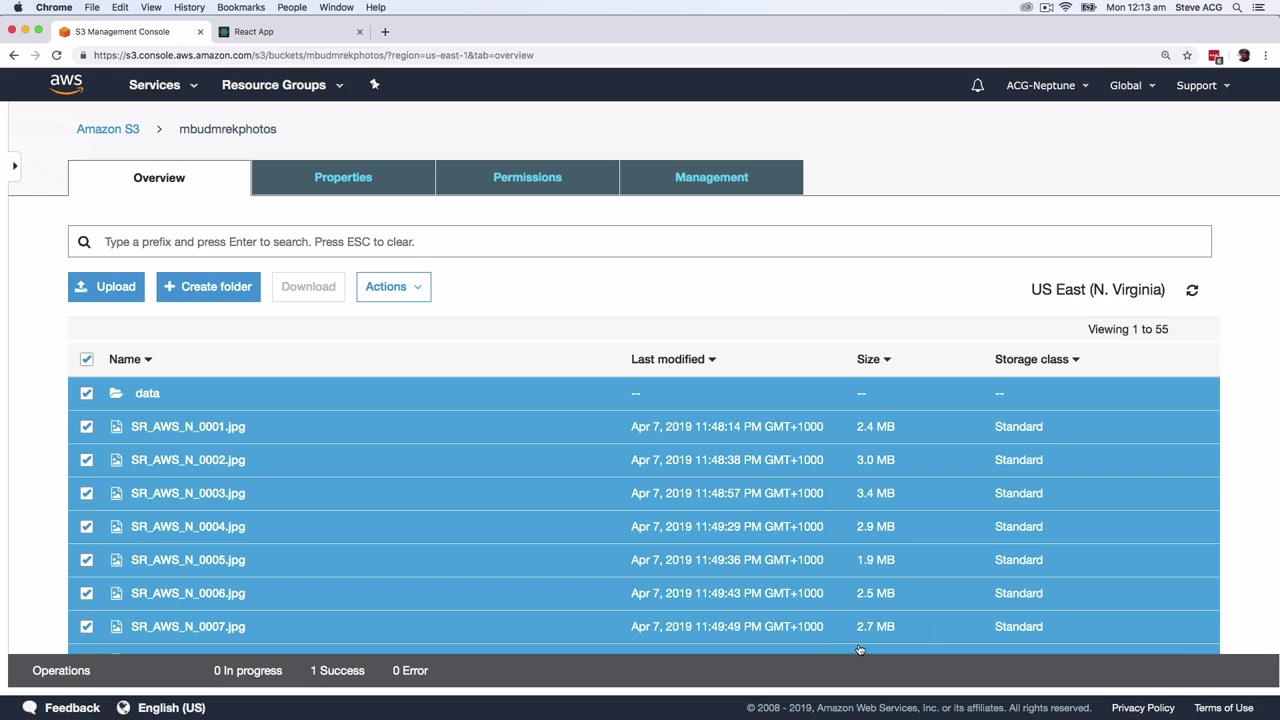
Task: Click the data folder icon
Action: click(117, 394)
